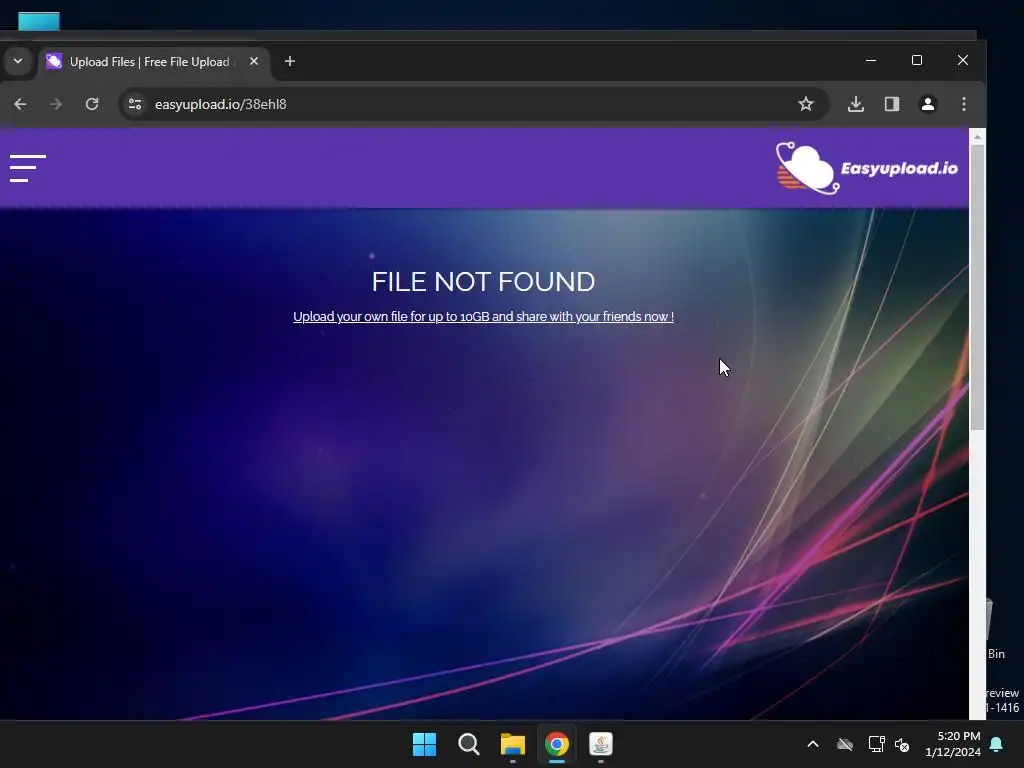
Task: View site information icon in address bar
Action: coord(135,104)
